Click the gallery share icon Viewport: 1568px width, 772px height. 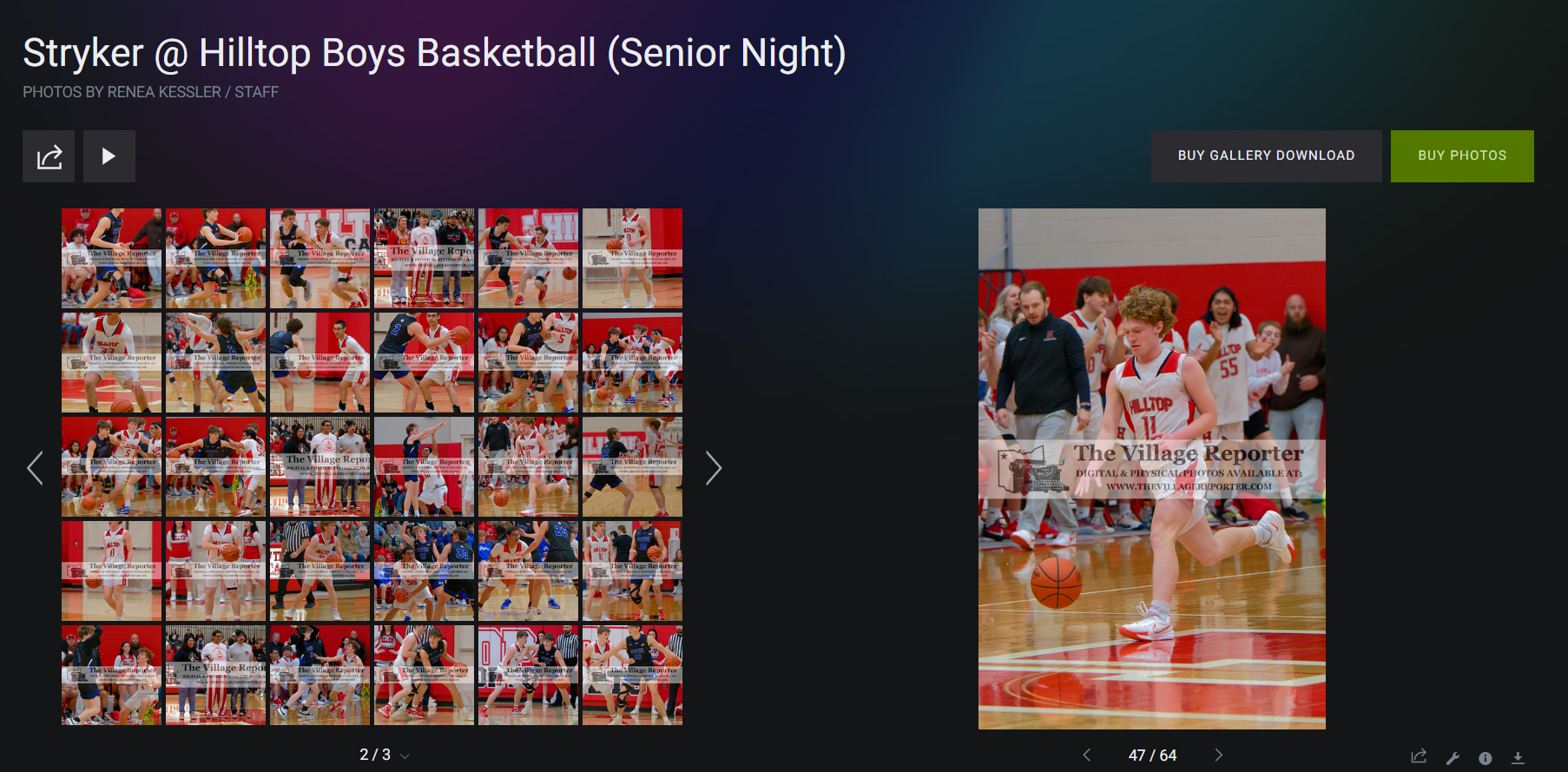pyautogui.click(x=49, y=156)
